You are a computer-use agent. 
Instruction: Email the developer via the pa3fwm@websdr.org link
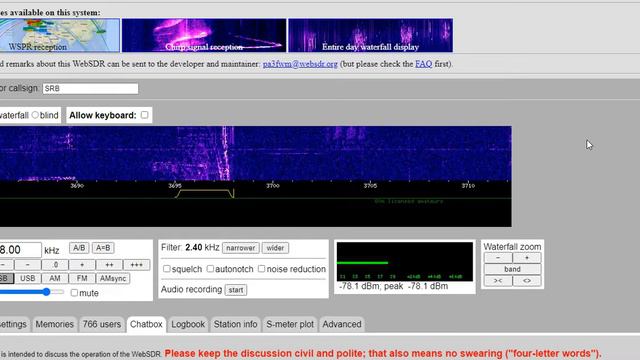coord(300,64)
